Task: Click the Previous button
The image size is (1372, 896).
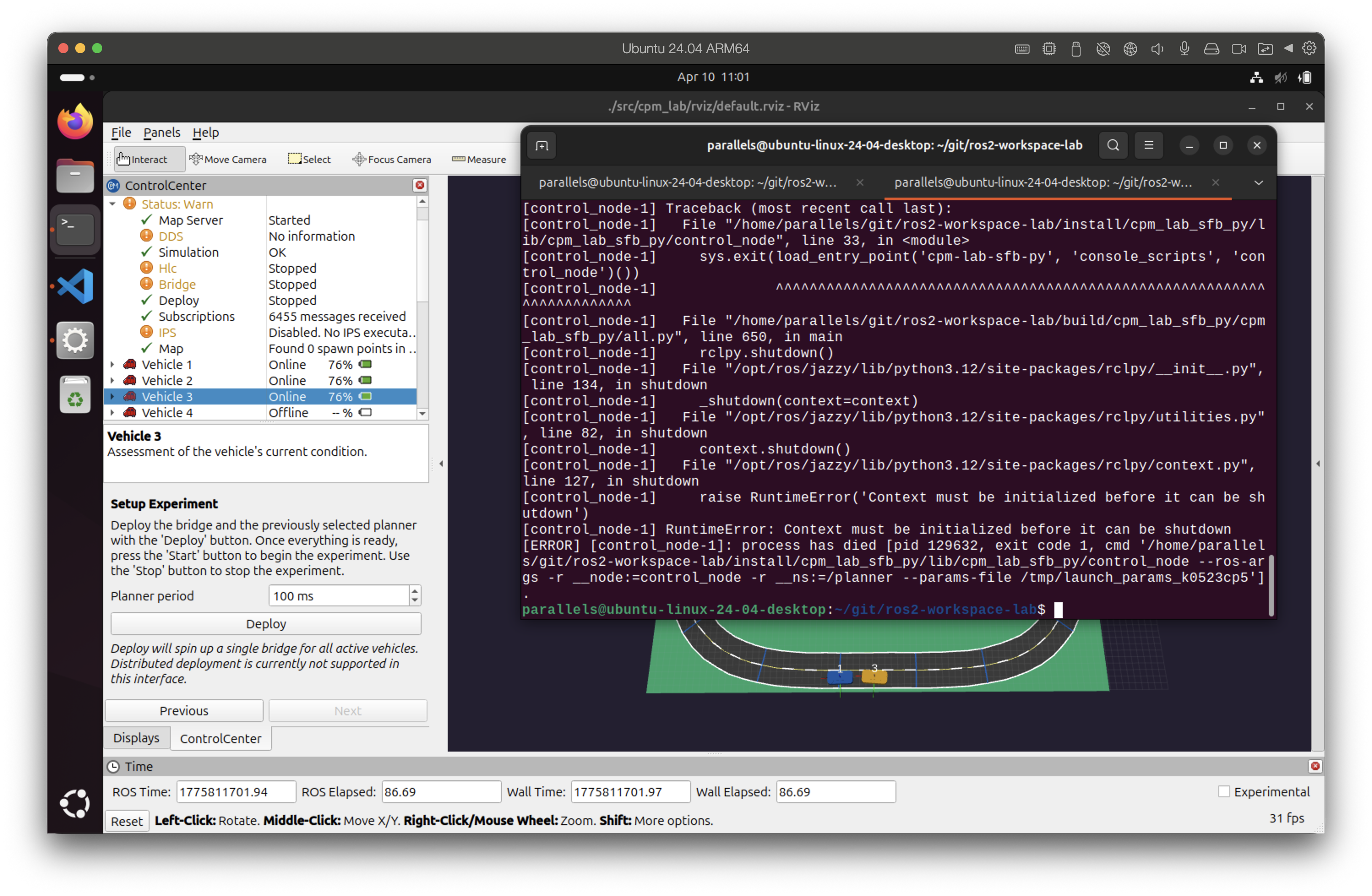Action: (x=184, y=711)
